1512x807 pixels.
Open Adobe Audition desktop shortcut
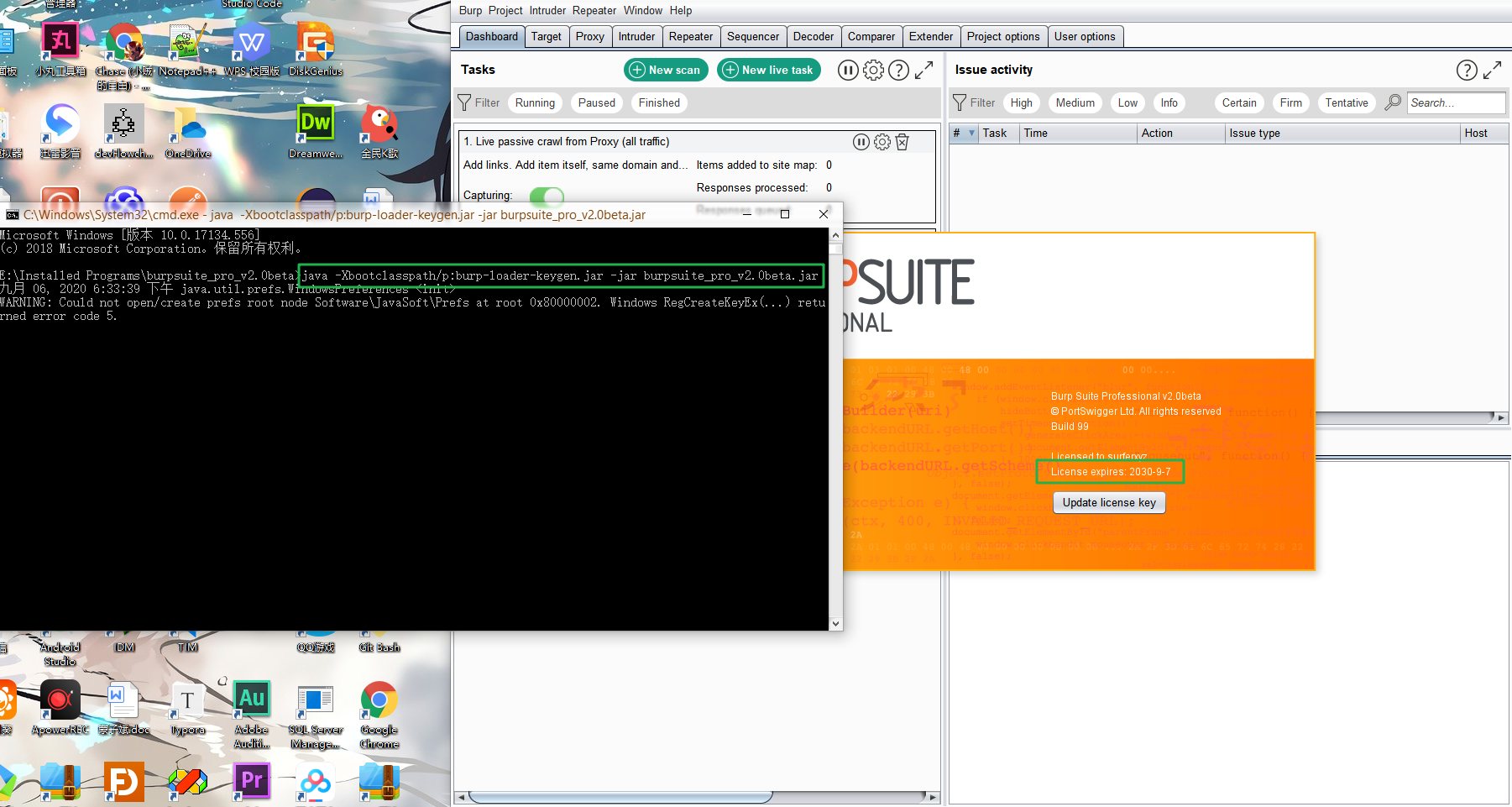tap(252, 714)
